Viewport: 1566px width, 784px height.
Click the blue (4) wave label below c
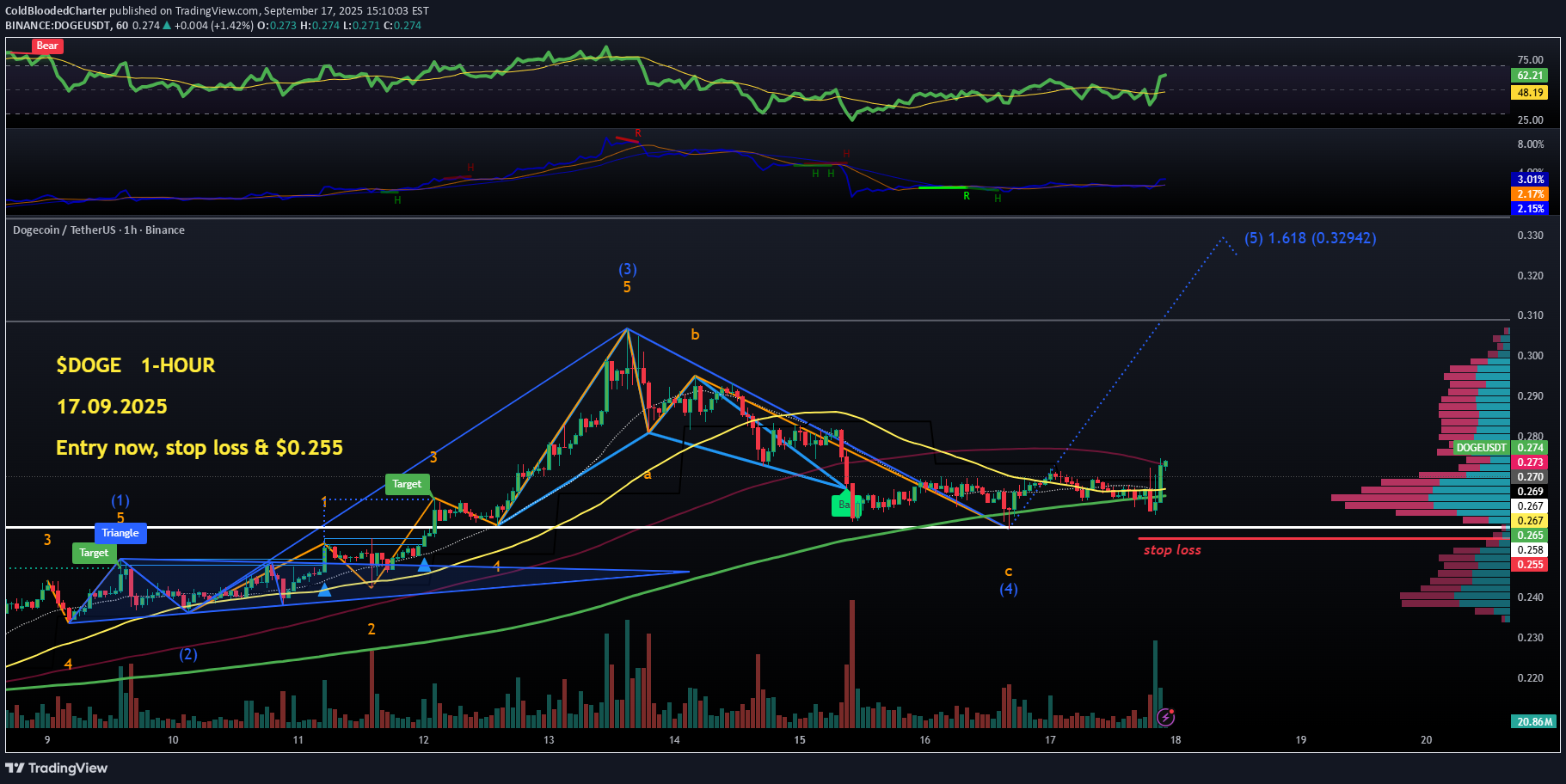click(1009, 589)
